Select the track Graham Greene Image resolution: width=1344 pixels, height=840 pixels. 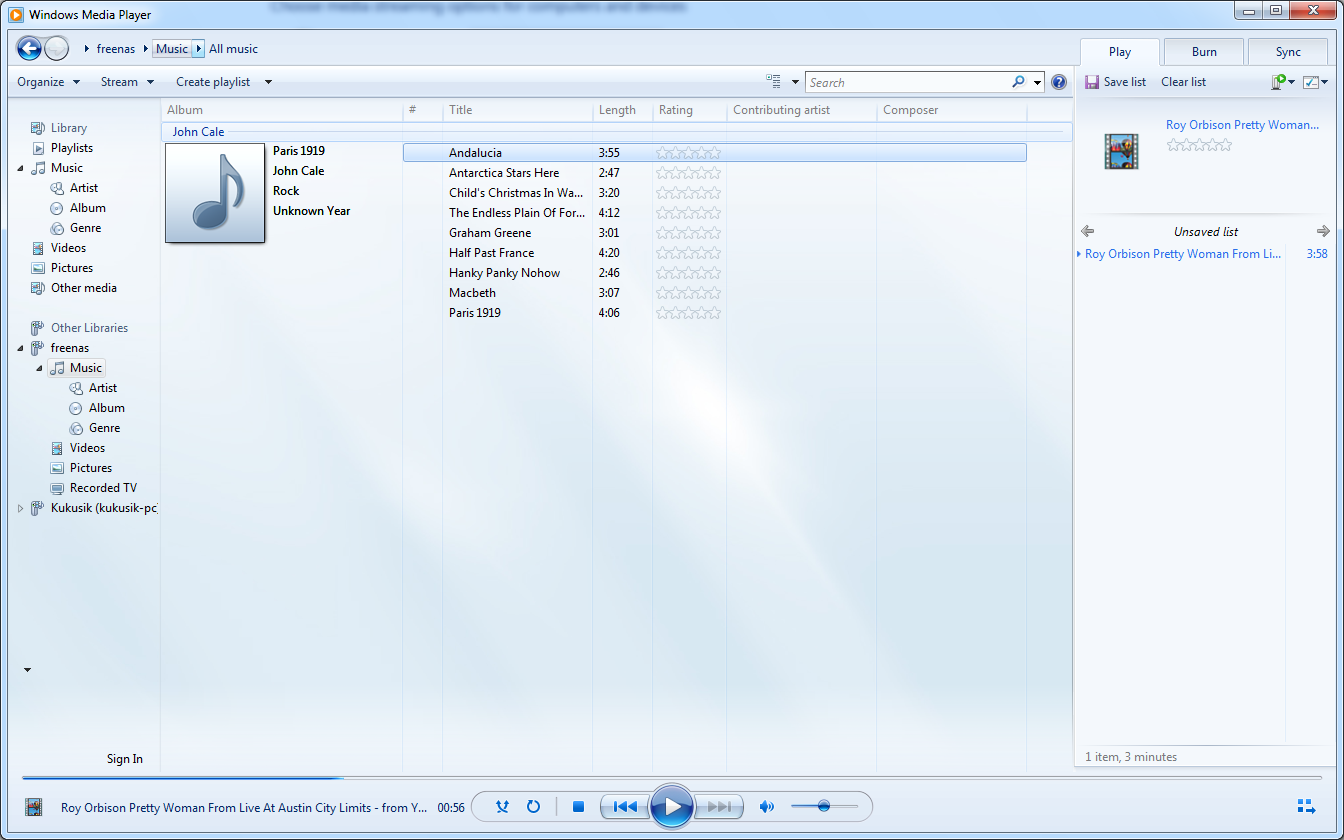click(490, 233)
